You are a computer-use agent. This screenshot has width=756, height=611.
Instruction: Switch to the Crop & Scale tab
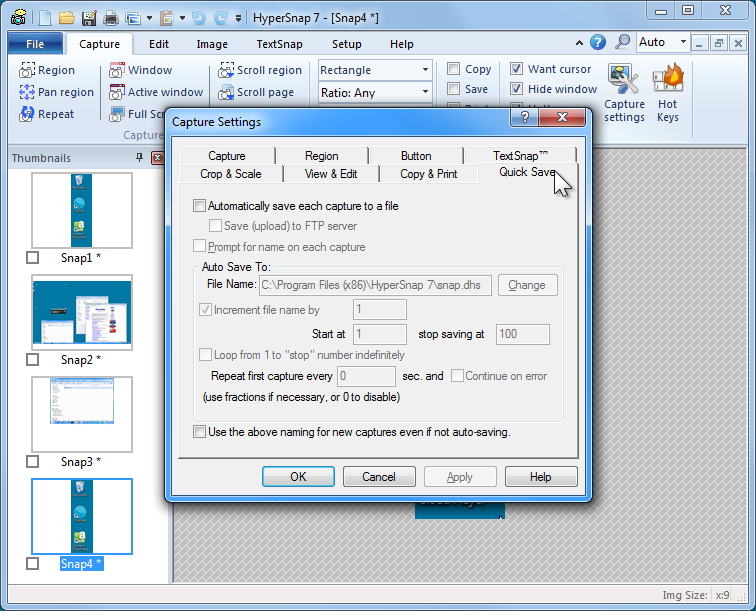pos(230,174)
